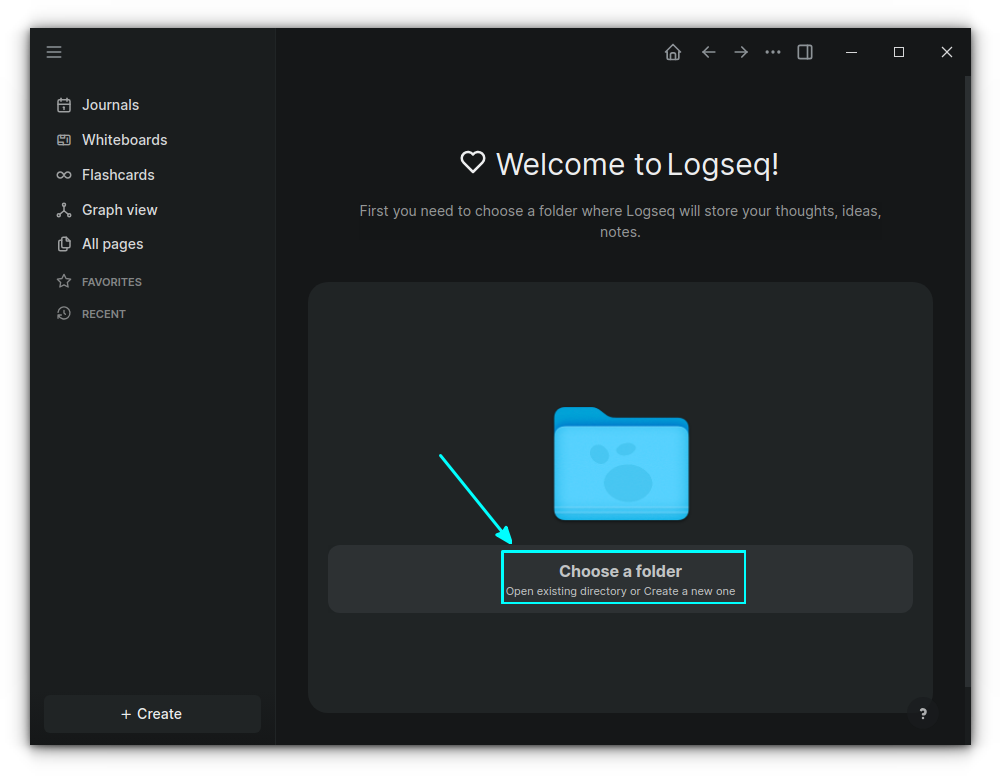Screen dimensions: 1001x777
Task: Click the home icon in the toolbar
Action: (x=672, y=52)
